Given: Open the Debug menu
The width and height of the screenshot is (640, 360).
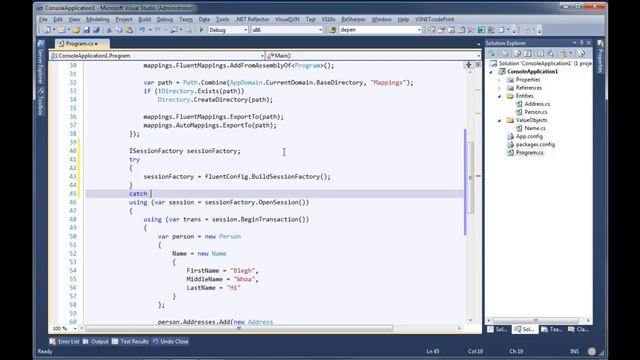Looking at the screenshot, I should click(164, 19).
